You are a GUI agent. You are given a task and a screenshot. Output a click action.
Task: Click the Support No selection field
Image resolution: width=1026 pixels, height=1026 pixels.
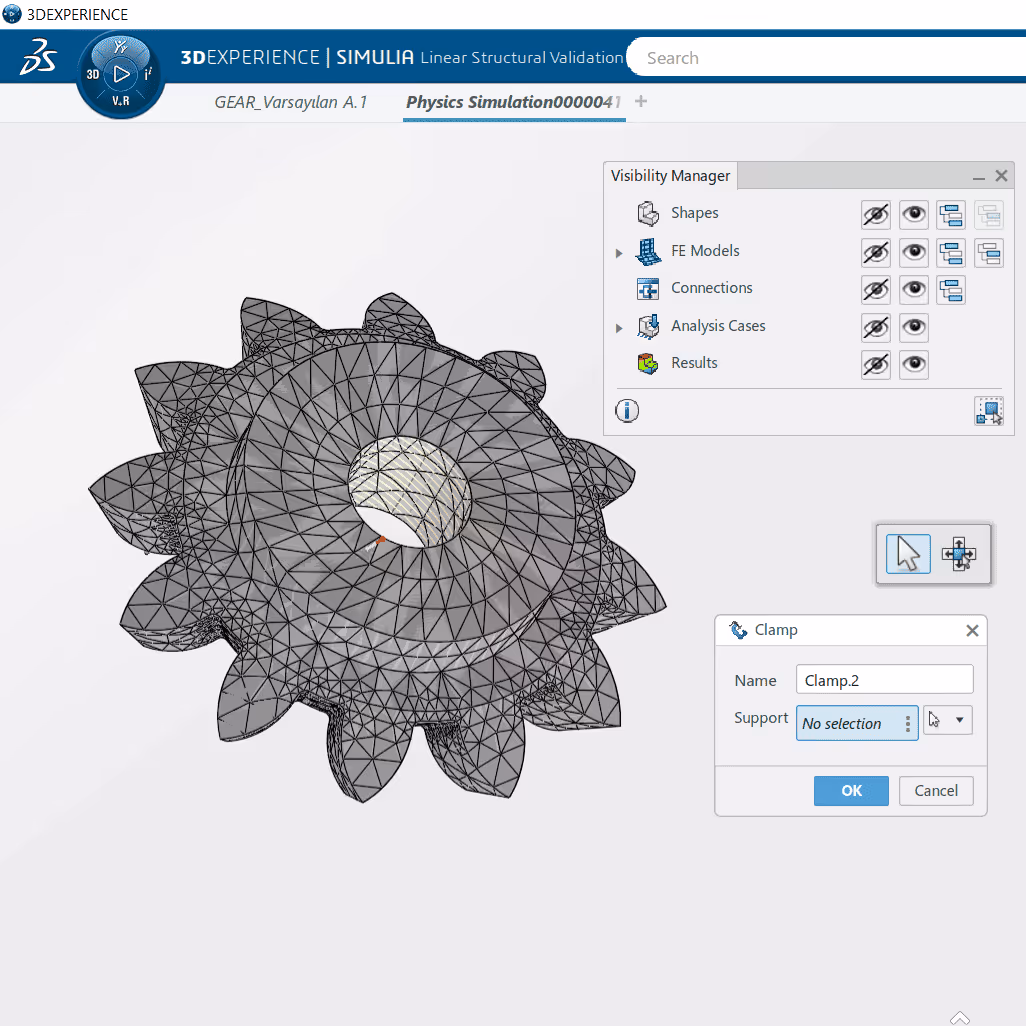857,723
